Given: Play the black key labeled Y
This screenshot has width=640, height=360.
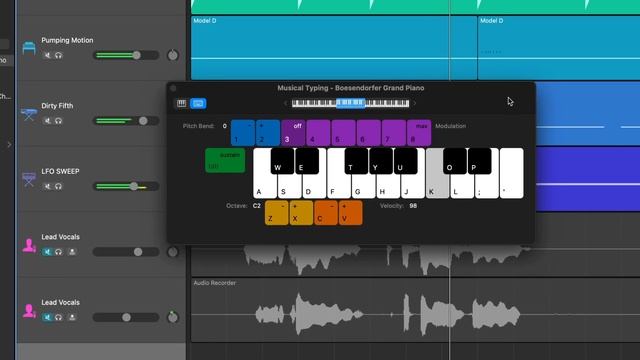Looking at the screenshot, I should click(x=381, y=161).
